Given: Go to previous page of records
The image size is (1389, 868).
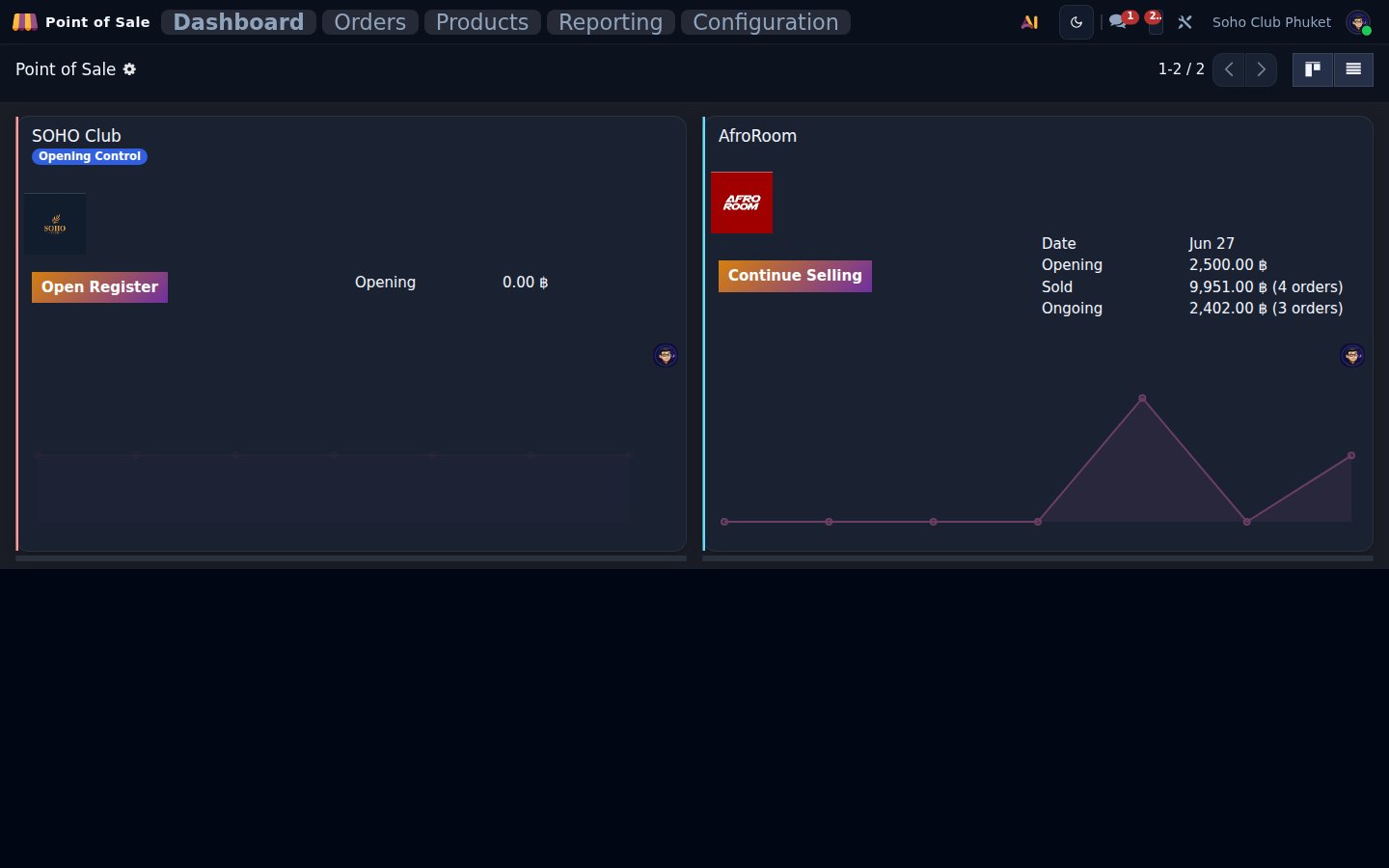Looking at the screenshot, I should (1229, 69).
